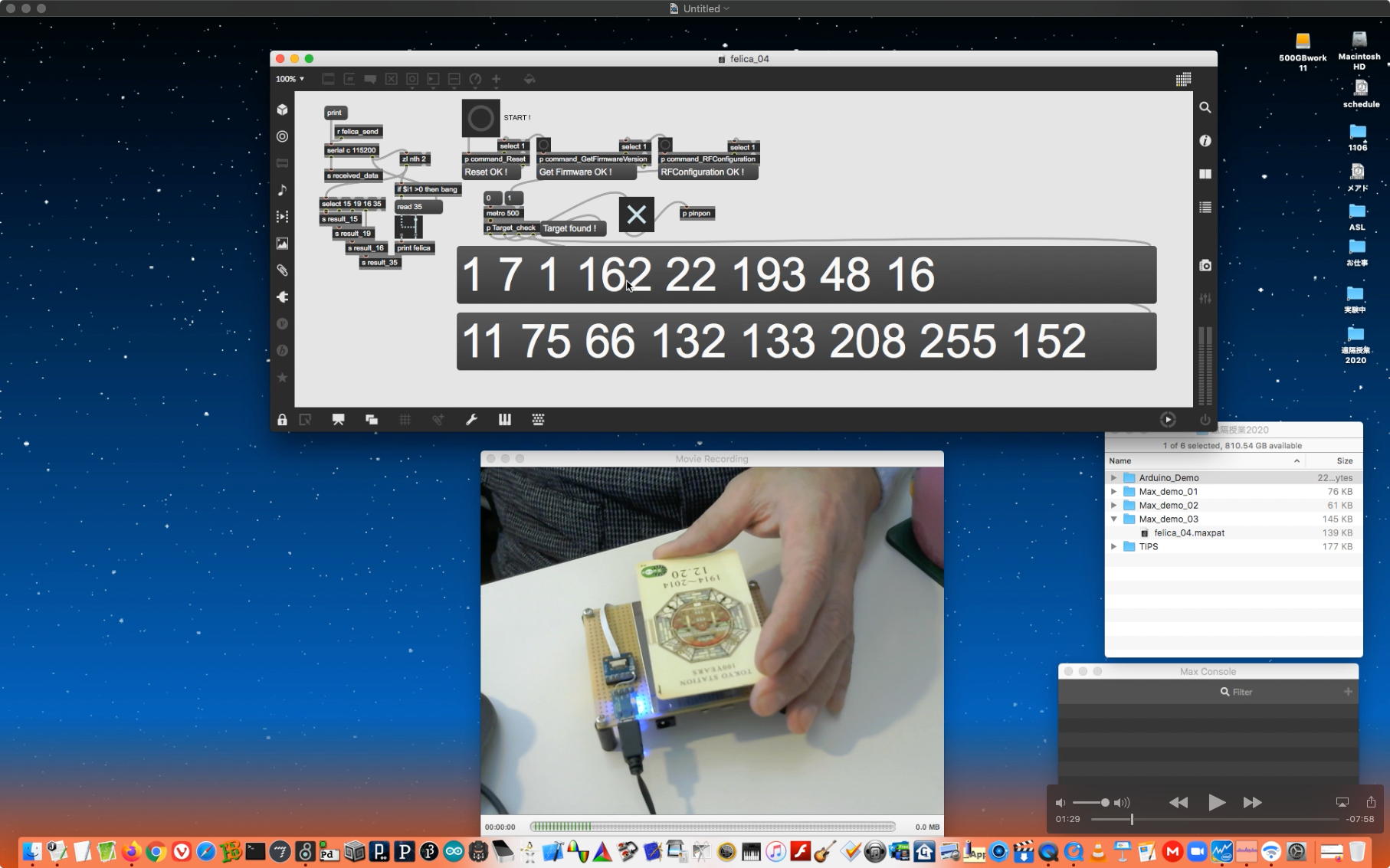This screenshot has height=868, width=1390.
Task: Collapse the Max_demo_03 folder
Action: (x=1113, y=519)
